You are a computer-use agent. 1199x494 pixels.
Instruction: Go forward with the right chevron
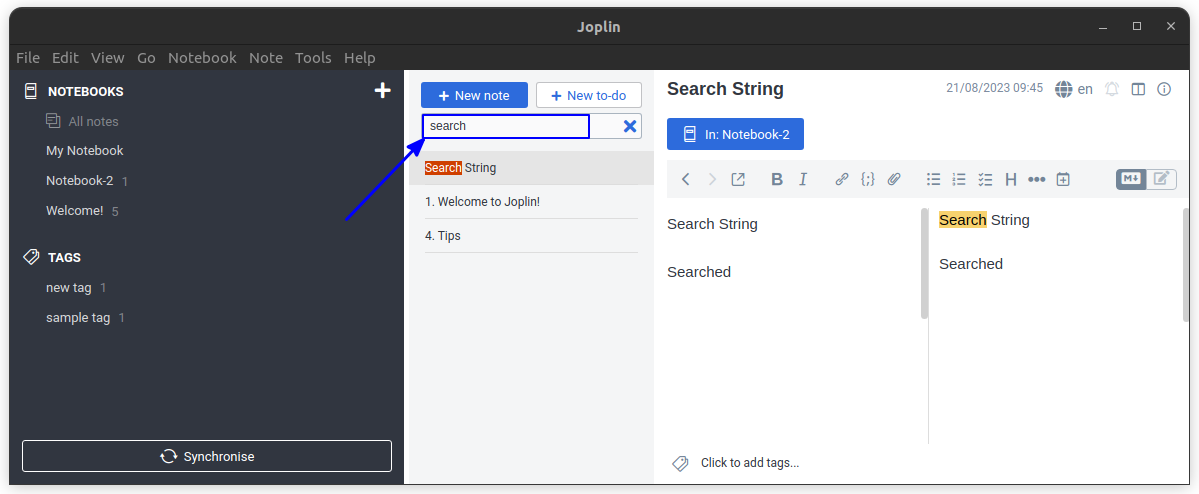[x=712, y=179]
